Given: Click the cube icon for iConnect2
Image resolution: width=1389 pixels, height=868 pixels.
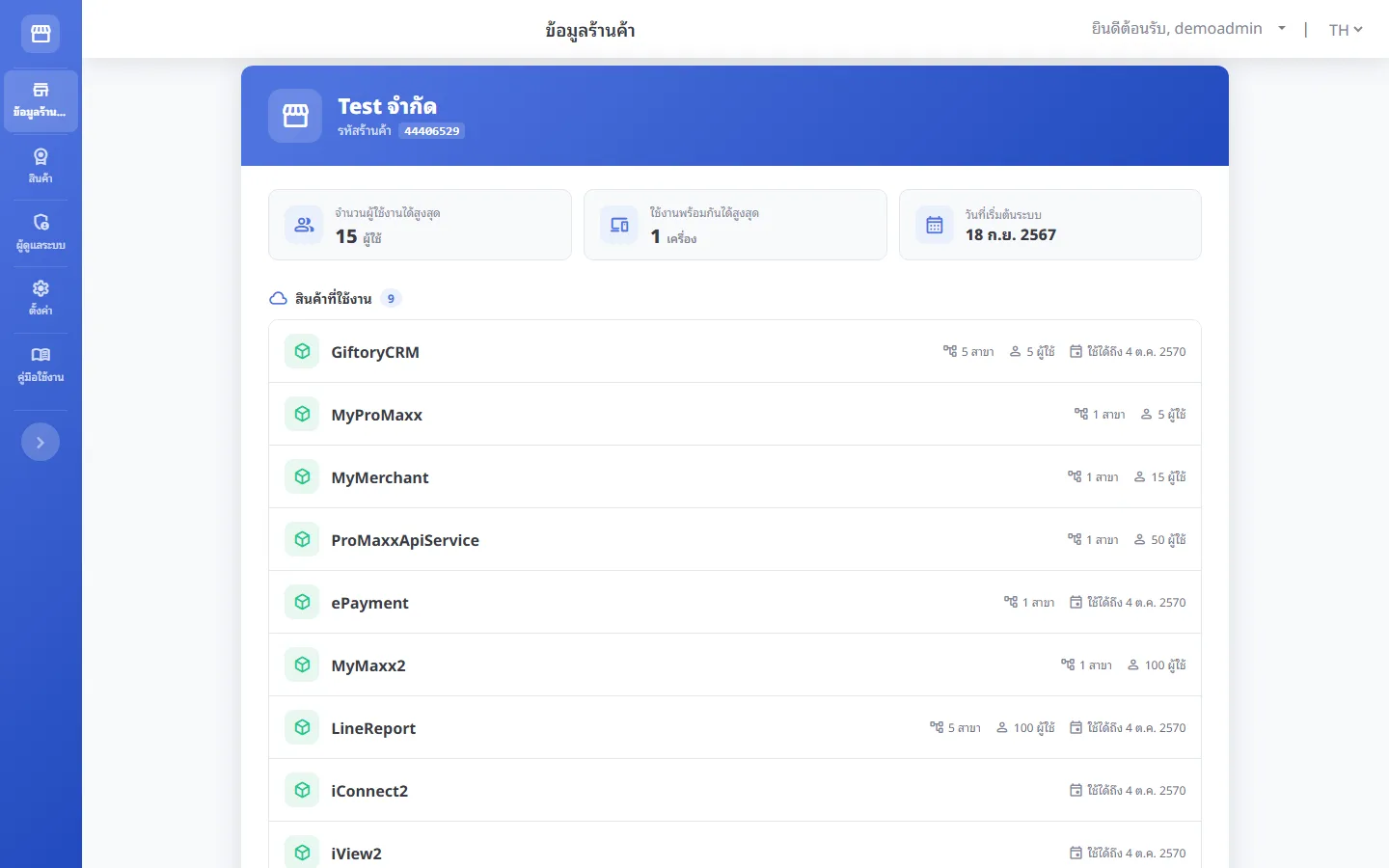Looking at the screenshot, I should 302,790.
